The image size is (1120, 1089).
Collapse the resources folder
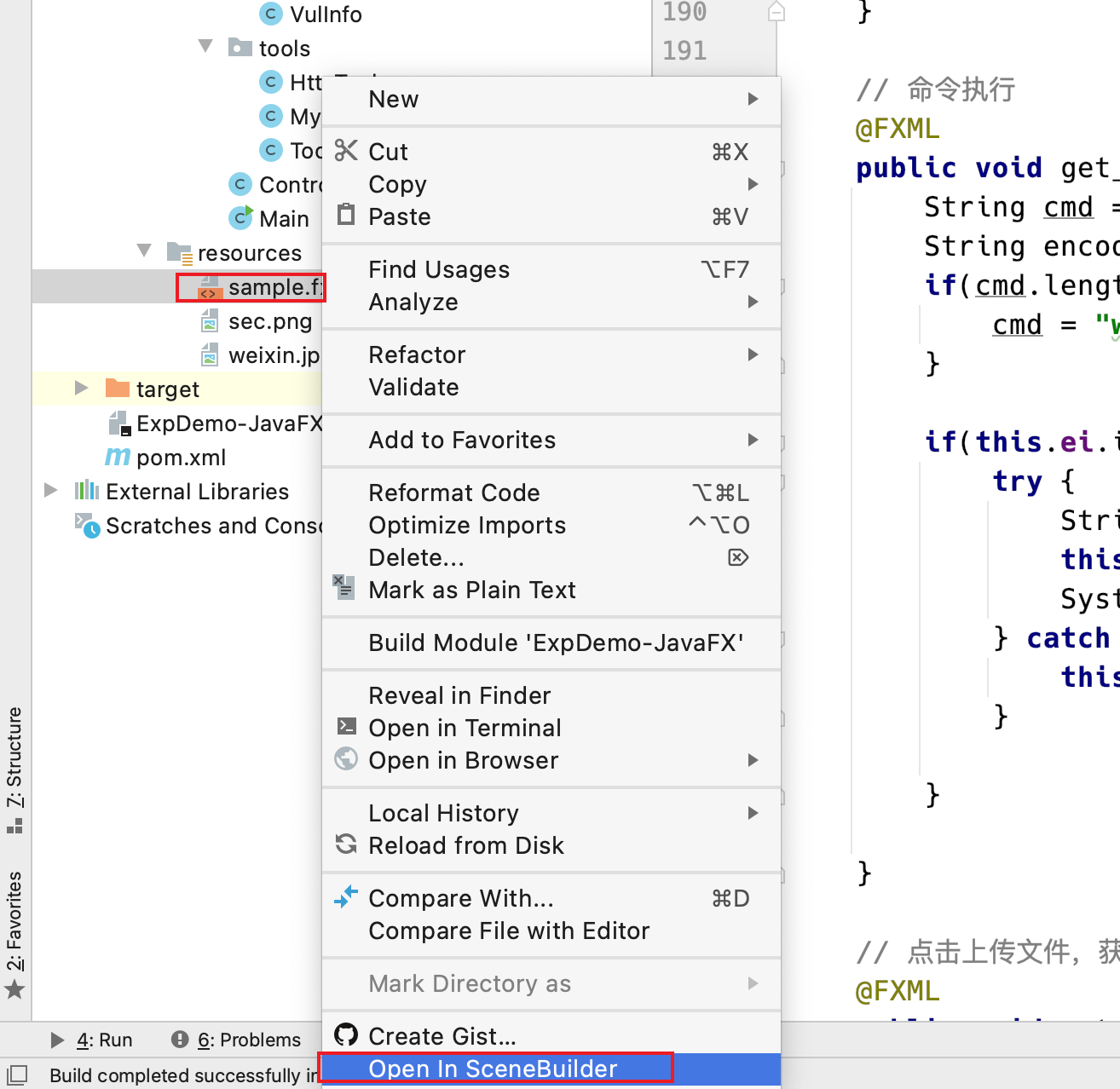(x=144, y=251)
